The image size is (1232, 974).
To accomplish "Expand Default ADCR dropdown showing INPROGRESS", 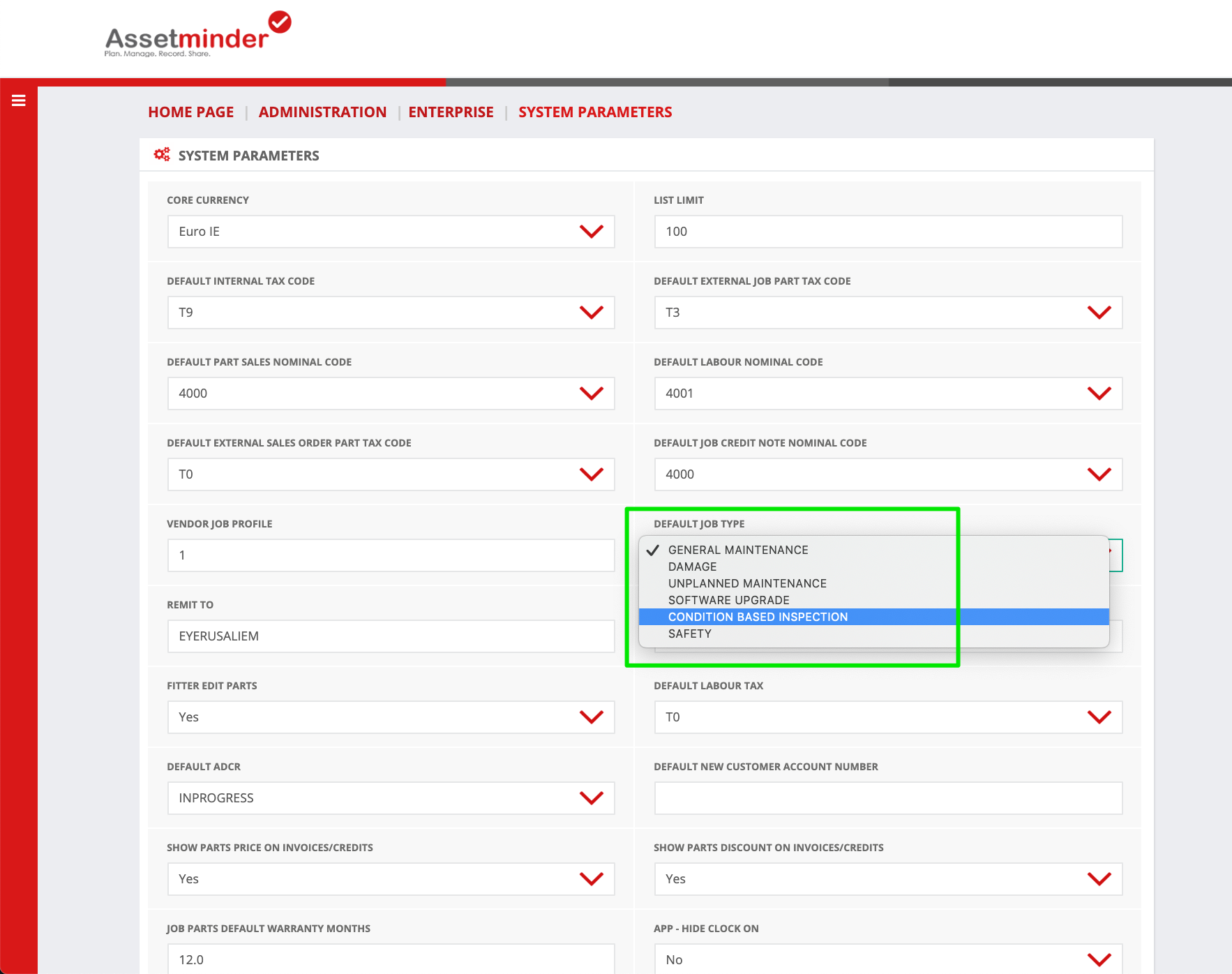I will click(391, 798).
